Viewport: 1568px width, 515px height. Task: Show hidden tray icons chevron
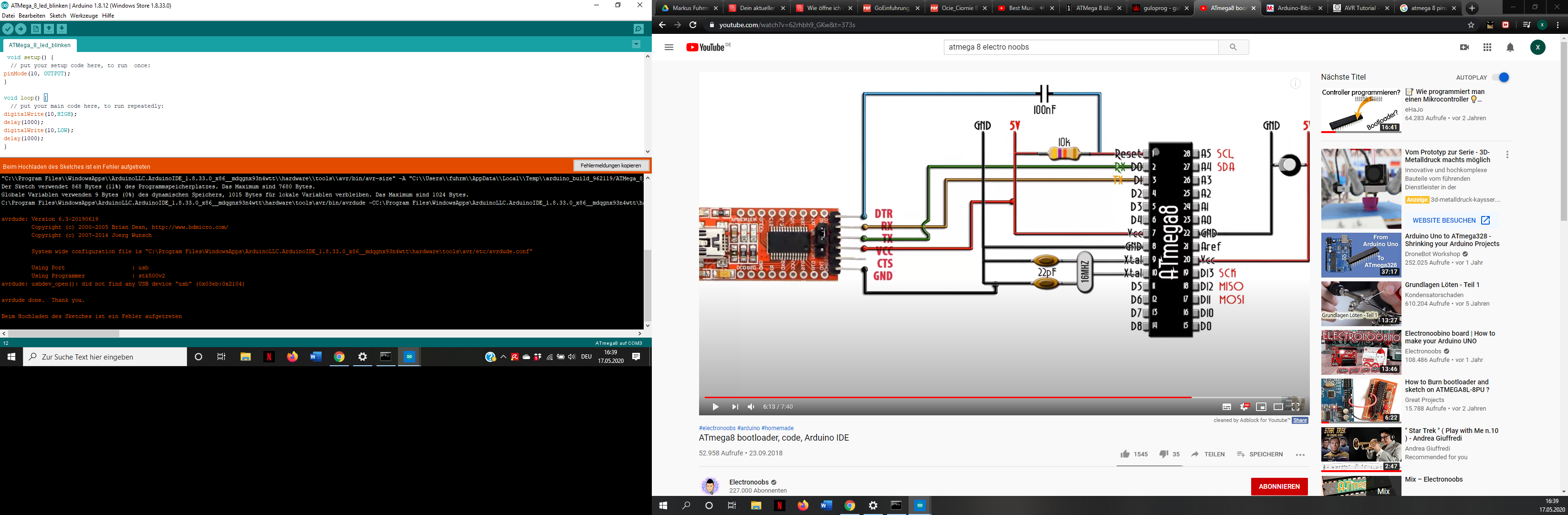click(503, 357)
